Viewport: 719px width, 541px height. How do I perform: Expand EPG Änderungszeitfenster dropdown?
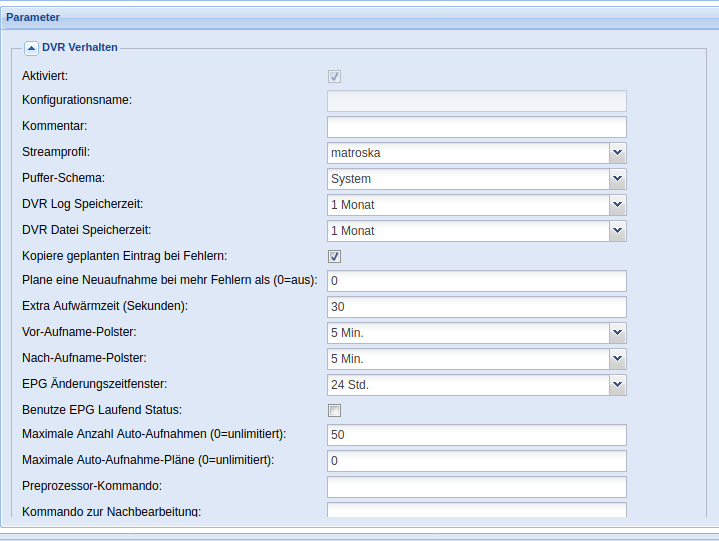point(617,385)
